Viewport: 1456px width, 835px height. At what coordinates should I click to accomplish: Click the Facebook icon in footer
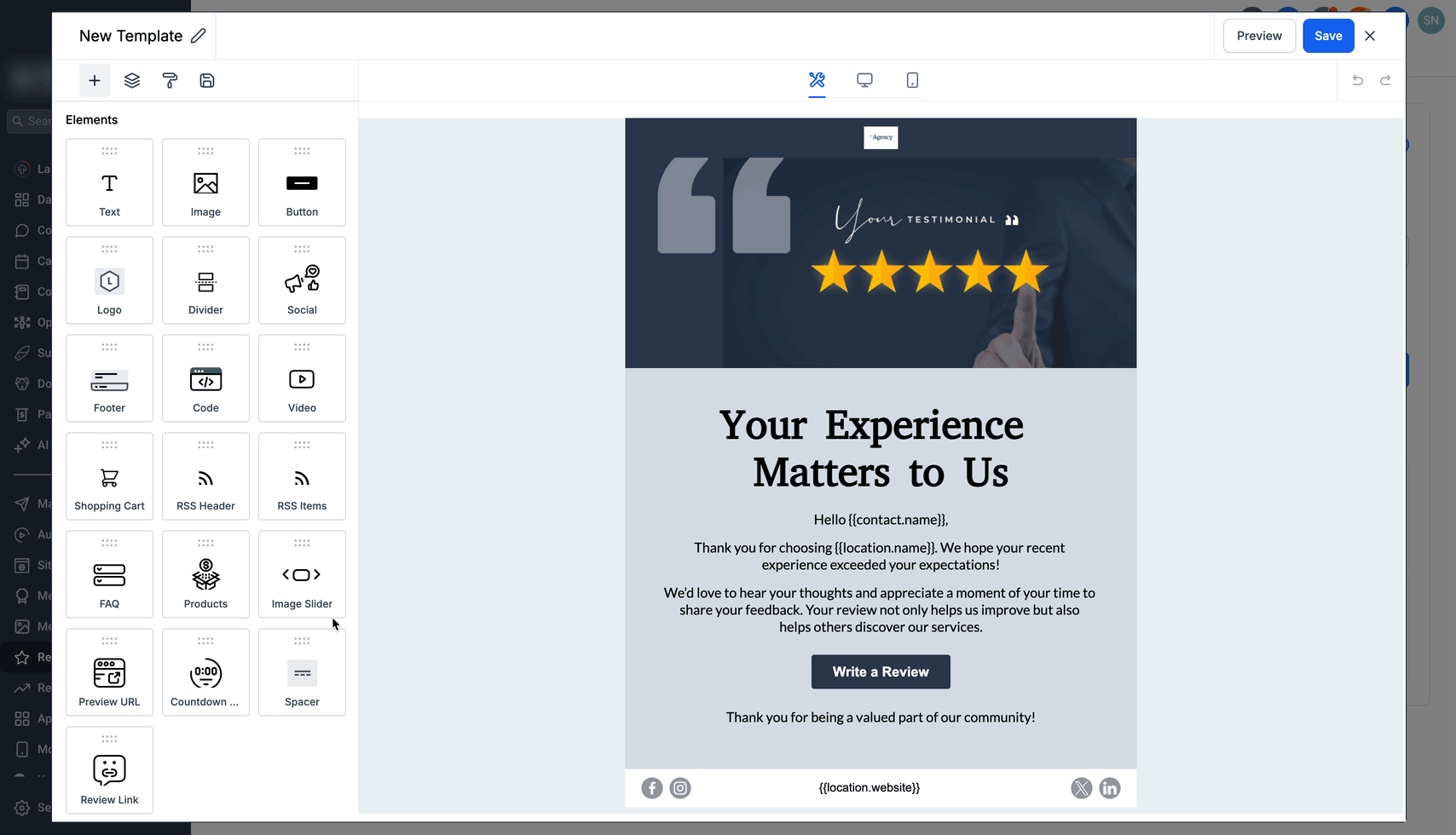tap(652, 788)
